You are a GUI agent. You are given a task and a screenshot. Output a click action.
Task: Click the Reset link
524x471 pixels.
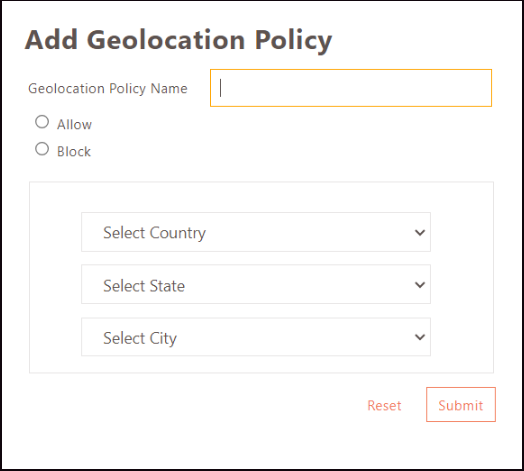point(384,405)
